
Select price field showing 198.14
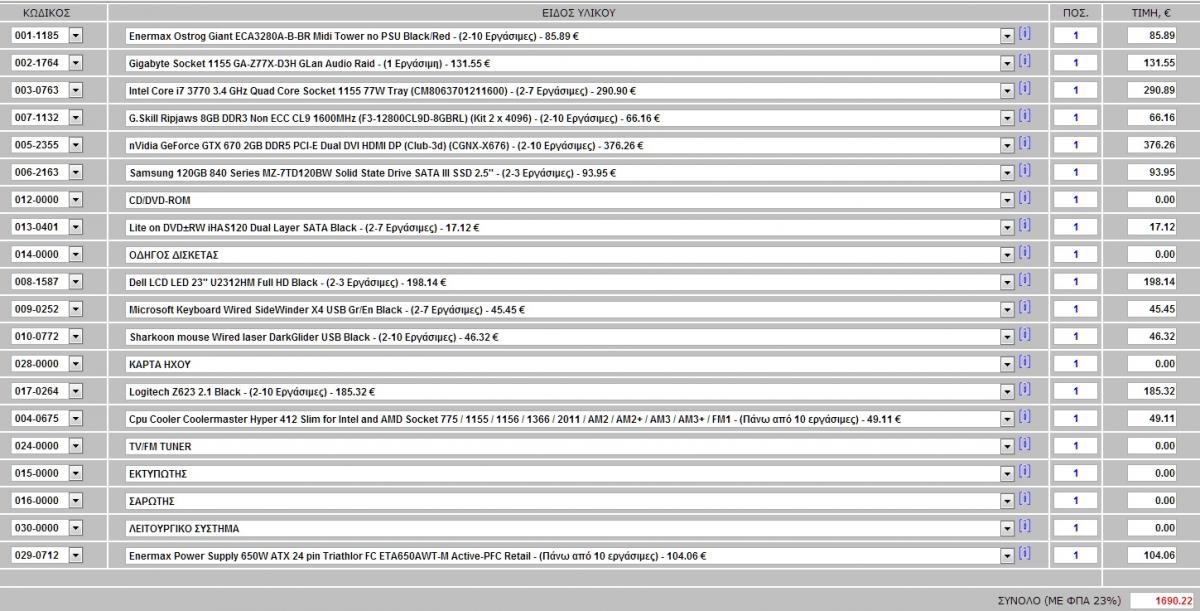click(x=1152, y=282)
